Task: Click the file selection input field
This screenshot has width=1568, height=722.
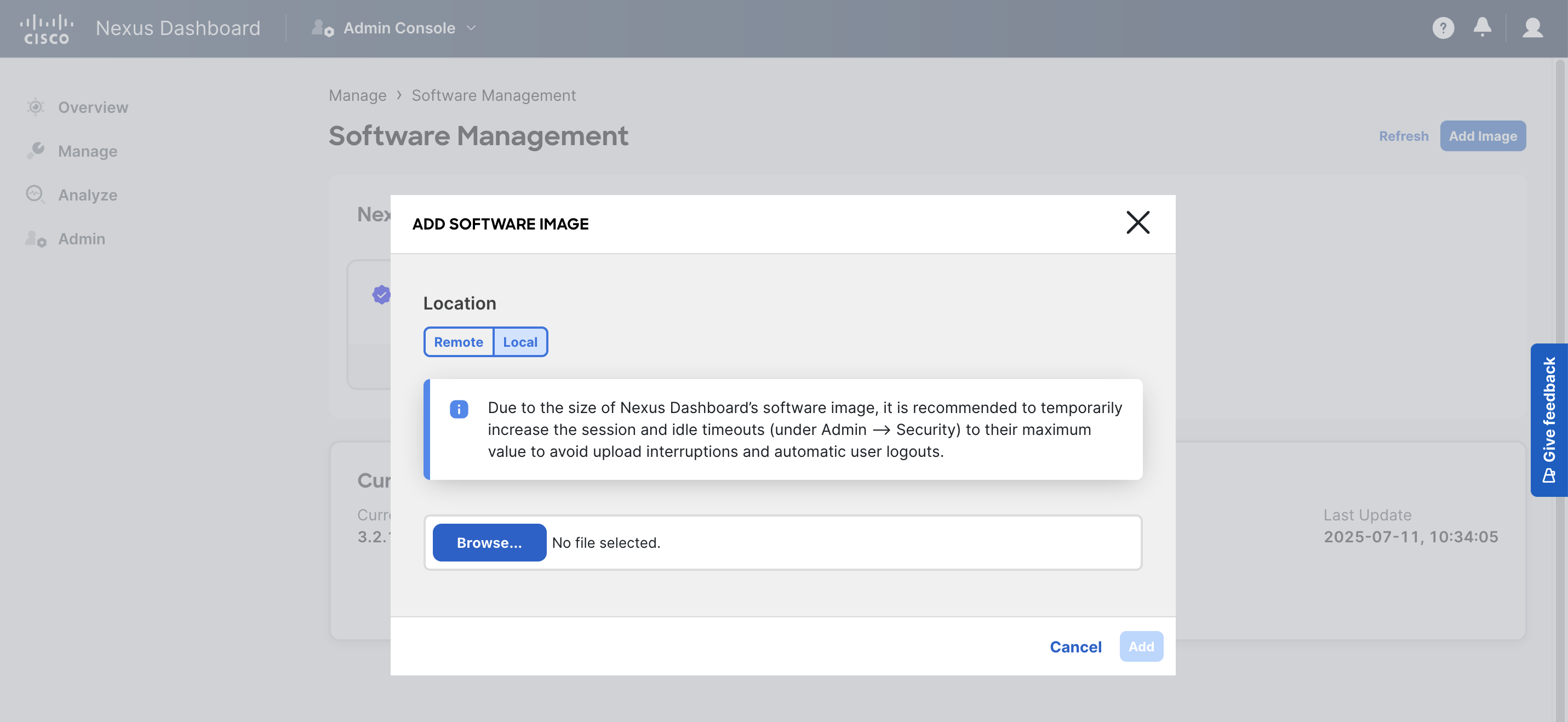Action: [783, 542]
